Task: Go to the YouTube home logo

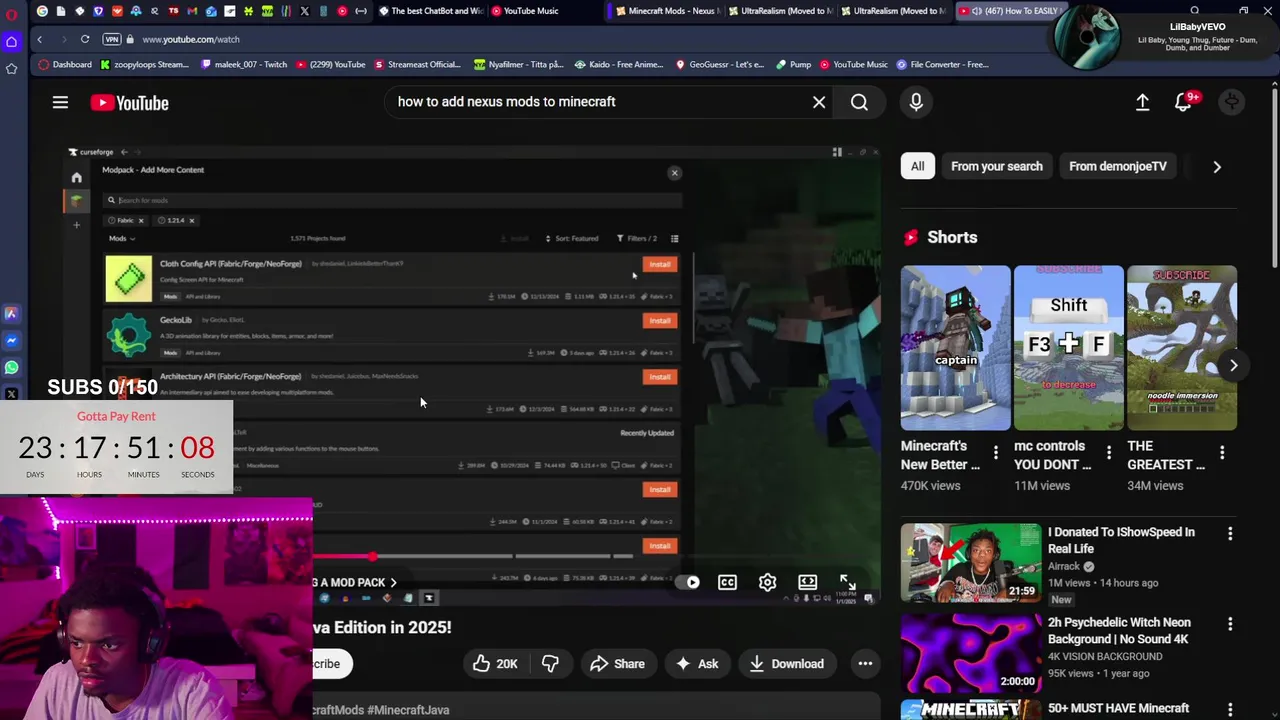Action: 129,102
